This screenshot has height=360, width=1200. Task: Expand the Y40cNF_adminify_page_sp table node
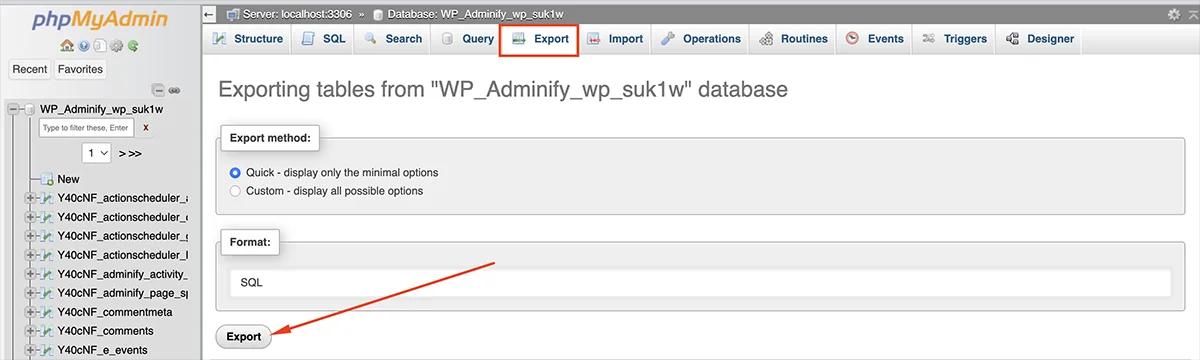click(x=31, y=293)
